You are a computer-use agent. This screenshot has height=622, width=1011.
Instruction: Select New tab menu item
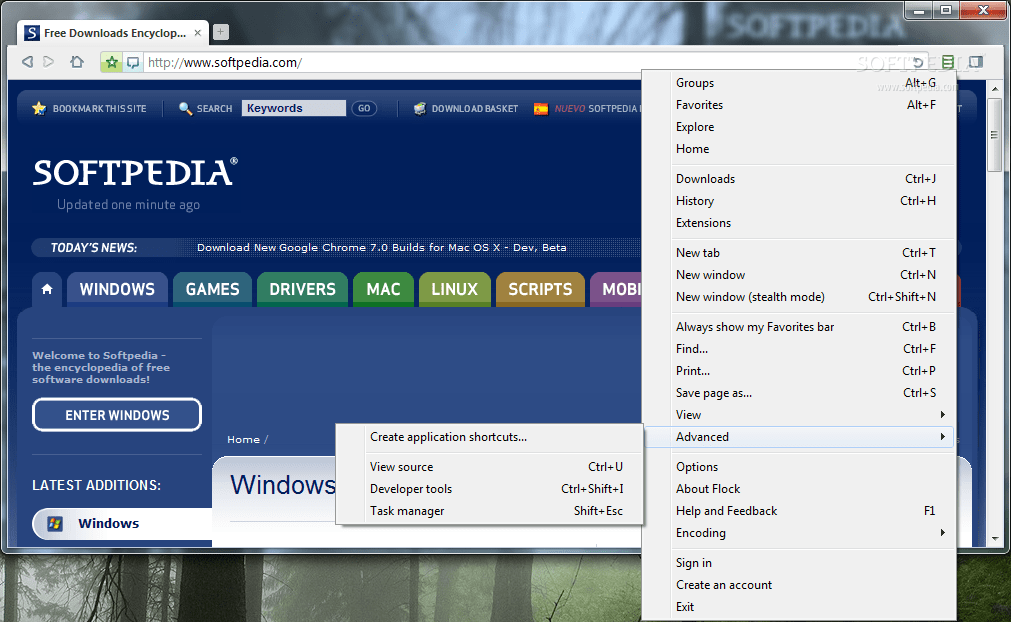tap(800, 253)
